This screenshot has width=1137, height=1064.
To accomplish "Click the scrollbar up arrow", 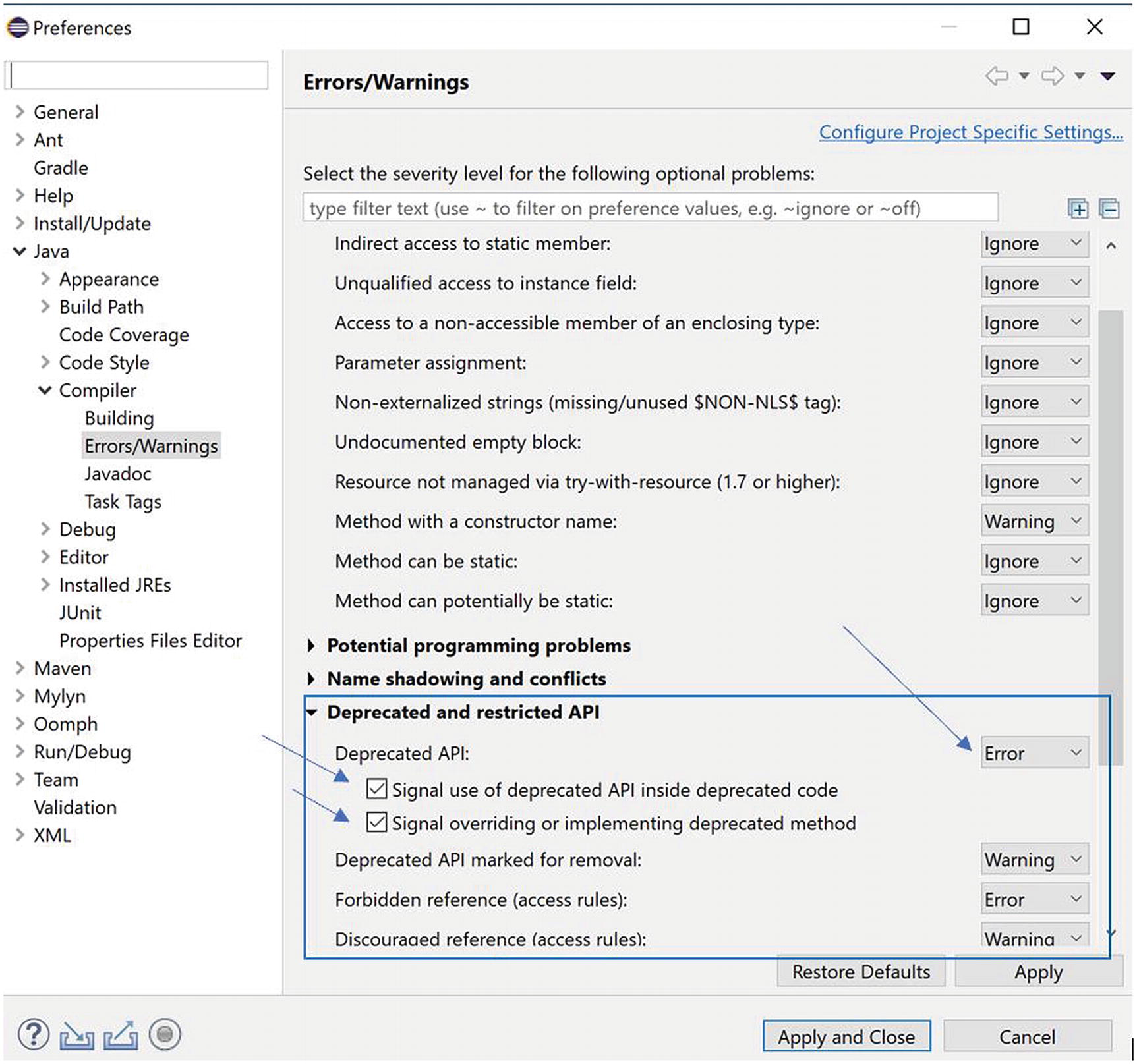I will click(x=1111, y=246).
